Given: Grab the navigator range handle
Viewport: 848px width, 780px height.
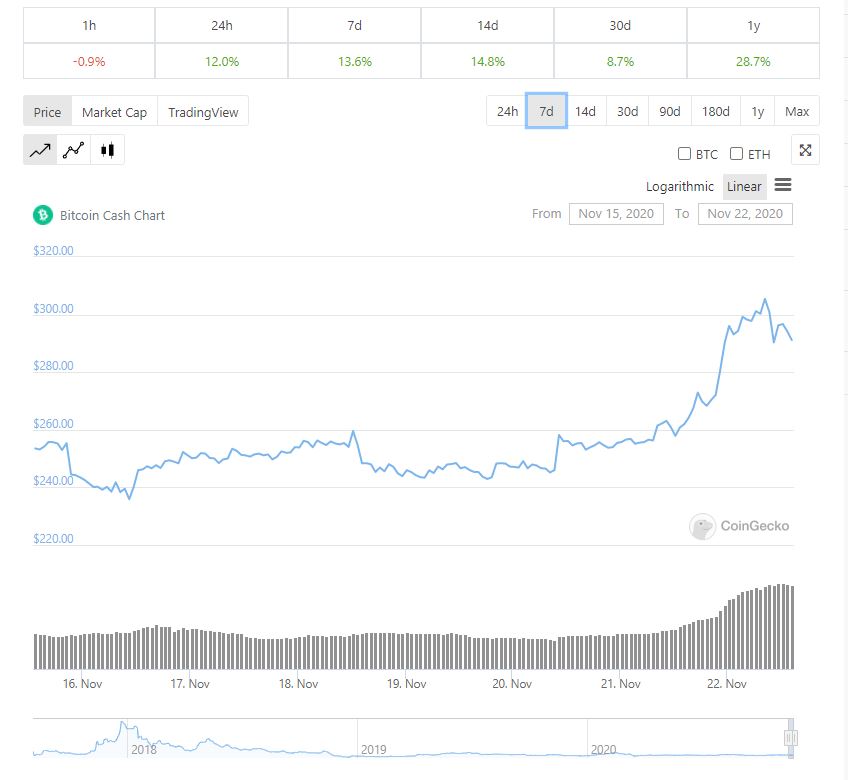Looking at the screenshot, I should tap(791, 738).
